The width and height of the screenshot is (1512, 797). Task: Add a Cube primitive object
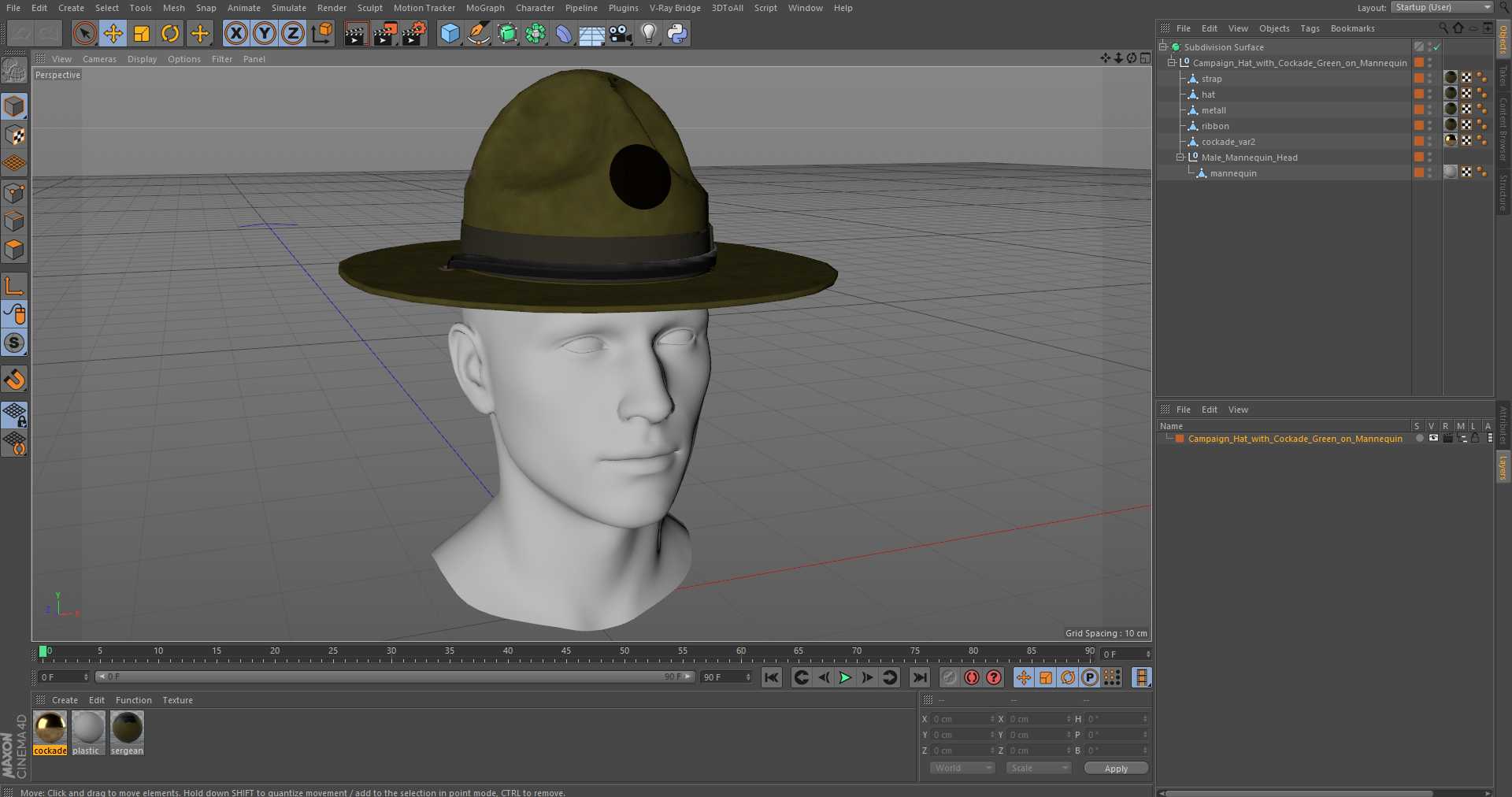[x=450, y=33]
